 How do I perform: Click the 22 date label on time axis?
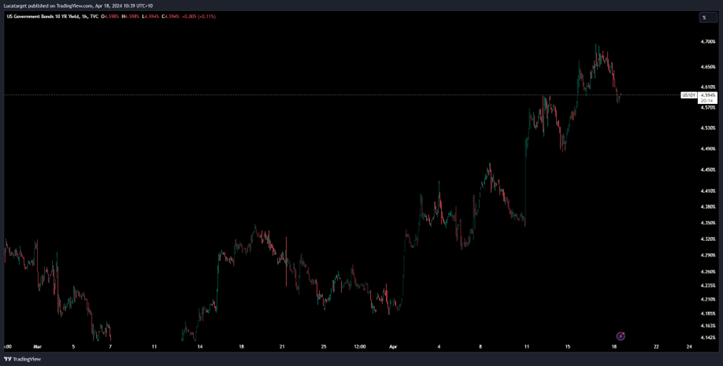click(656, 346)
